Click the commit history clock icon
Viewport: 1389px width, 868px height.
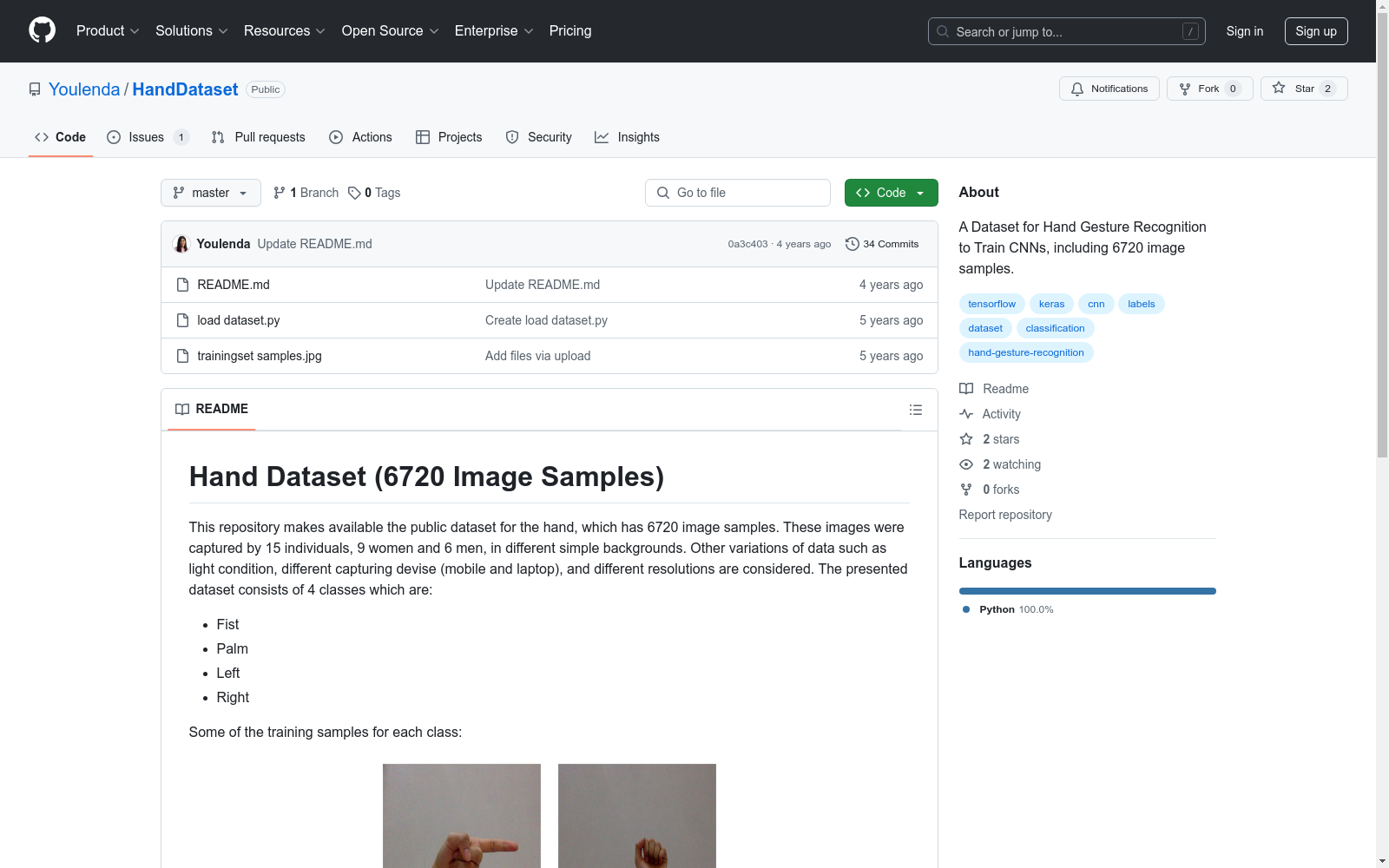tap(852, 244)
